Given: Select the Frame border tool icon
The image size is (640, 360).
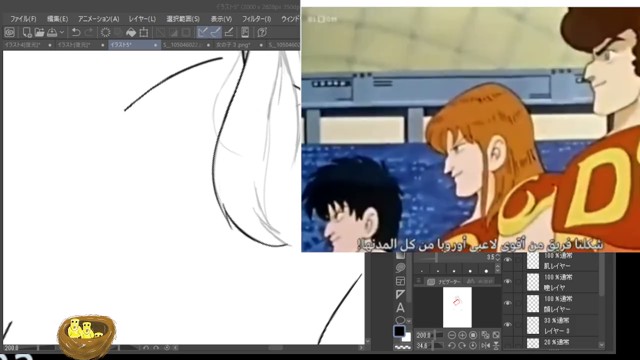Looking at the screenshot, I should click(400, 281).
